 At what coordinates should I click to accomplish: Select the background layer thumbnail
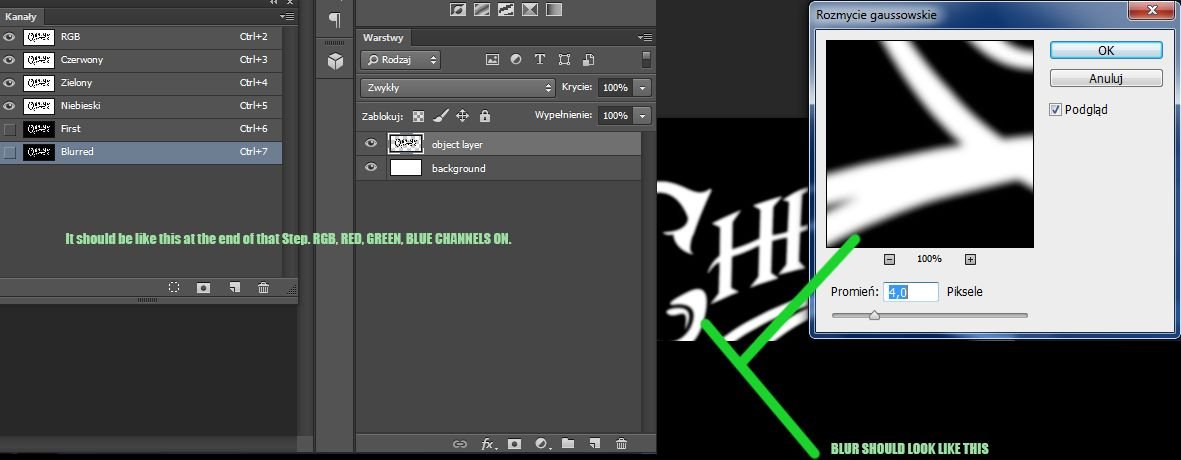pos(405,168)
